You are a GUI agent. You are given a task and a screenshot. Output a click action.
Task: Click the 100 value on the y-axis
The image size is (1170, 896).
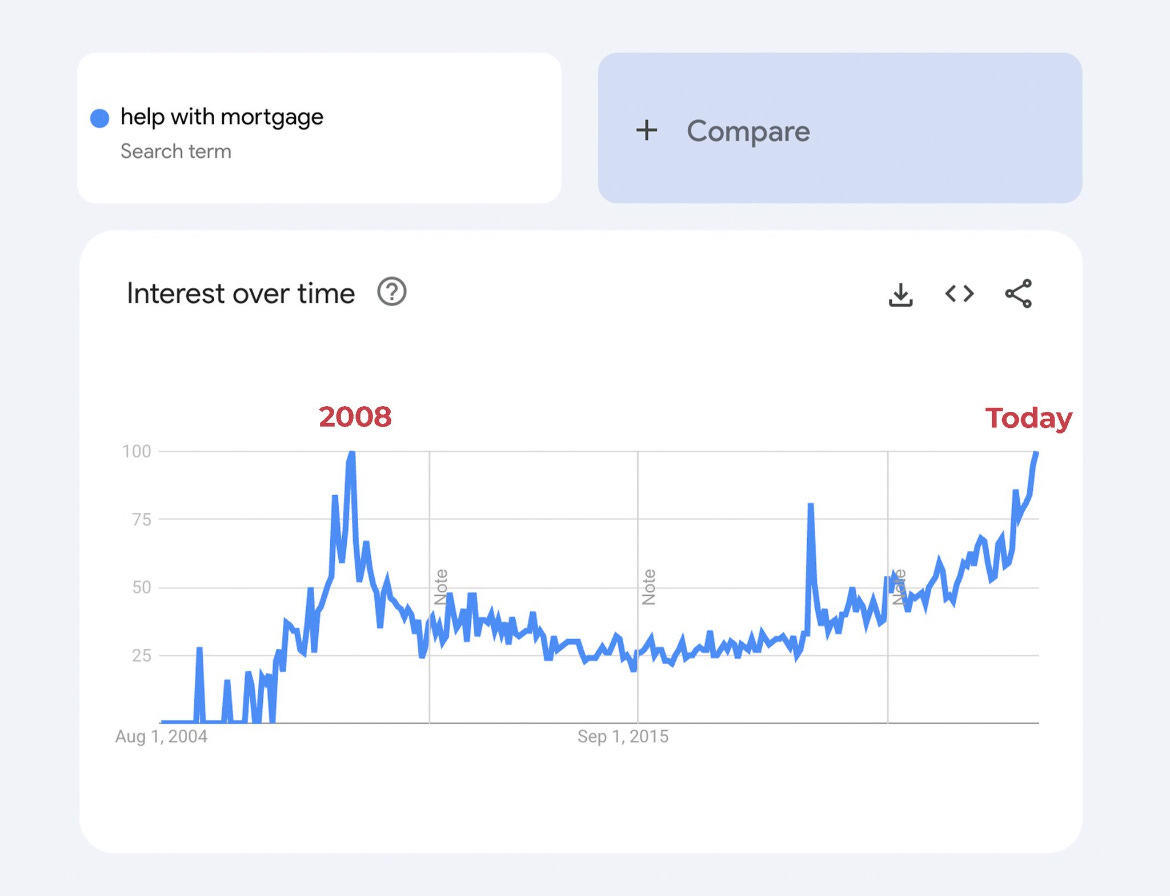click(x=137, y=451)
